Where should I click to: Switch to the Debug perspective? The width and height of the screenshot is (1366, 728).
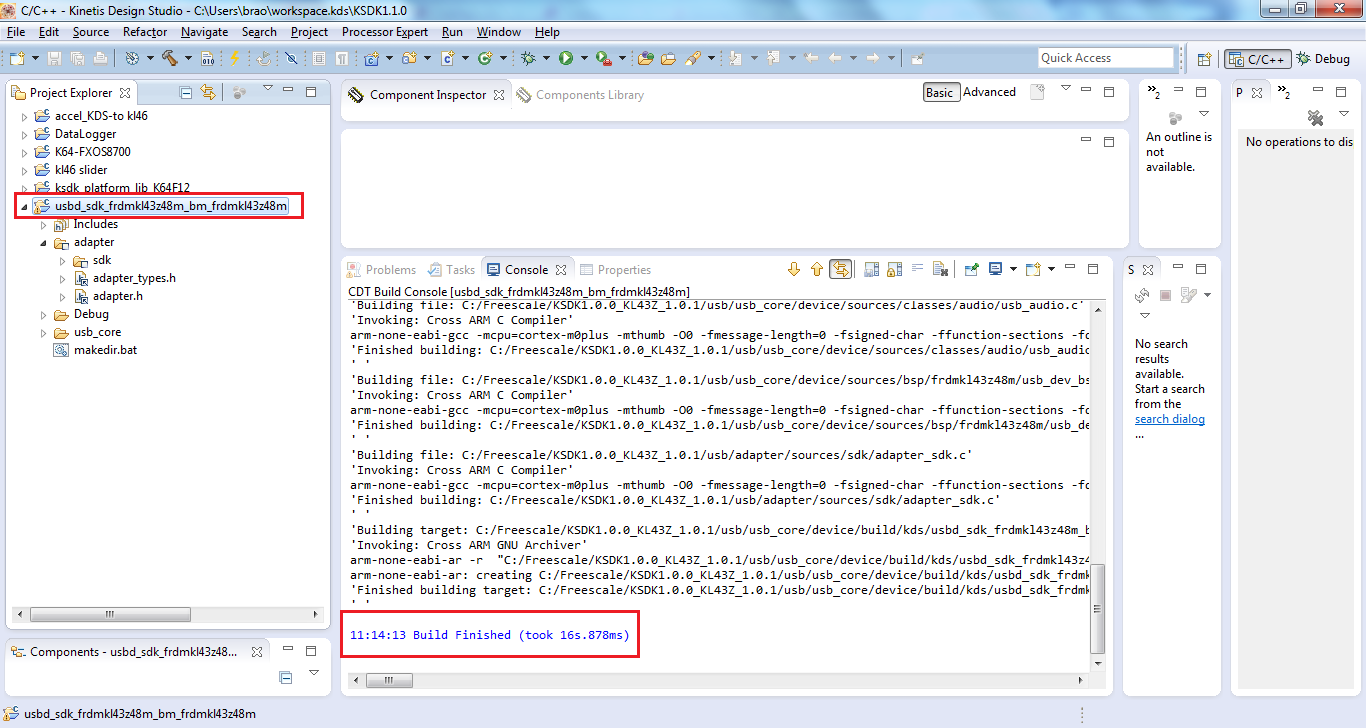pyautogui.click(x=1324, y=59)
